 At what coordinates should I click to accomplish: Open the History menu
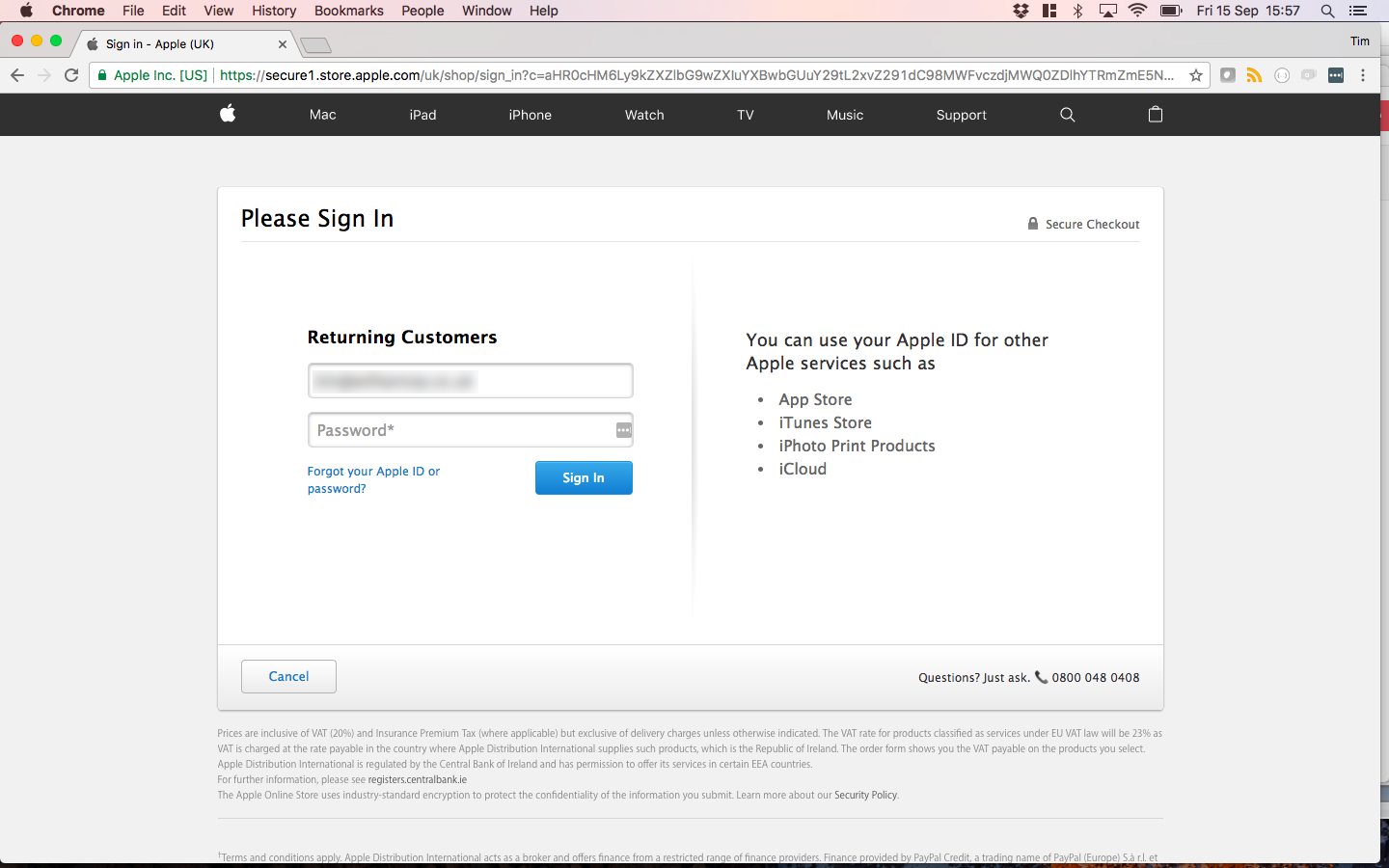click(274, 11)
